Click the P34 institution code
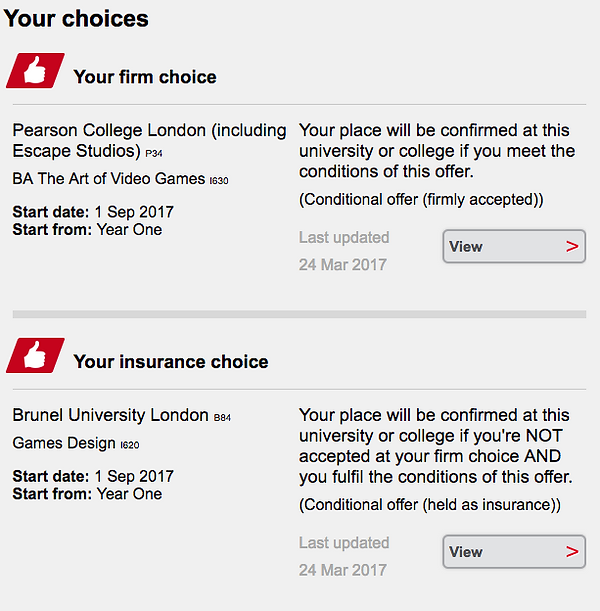The height and width of the screenshot is (611, 600). tap(154, 154)
